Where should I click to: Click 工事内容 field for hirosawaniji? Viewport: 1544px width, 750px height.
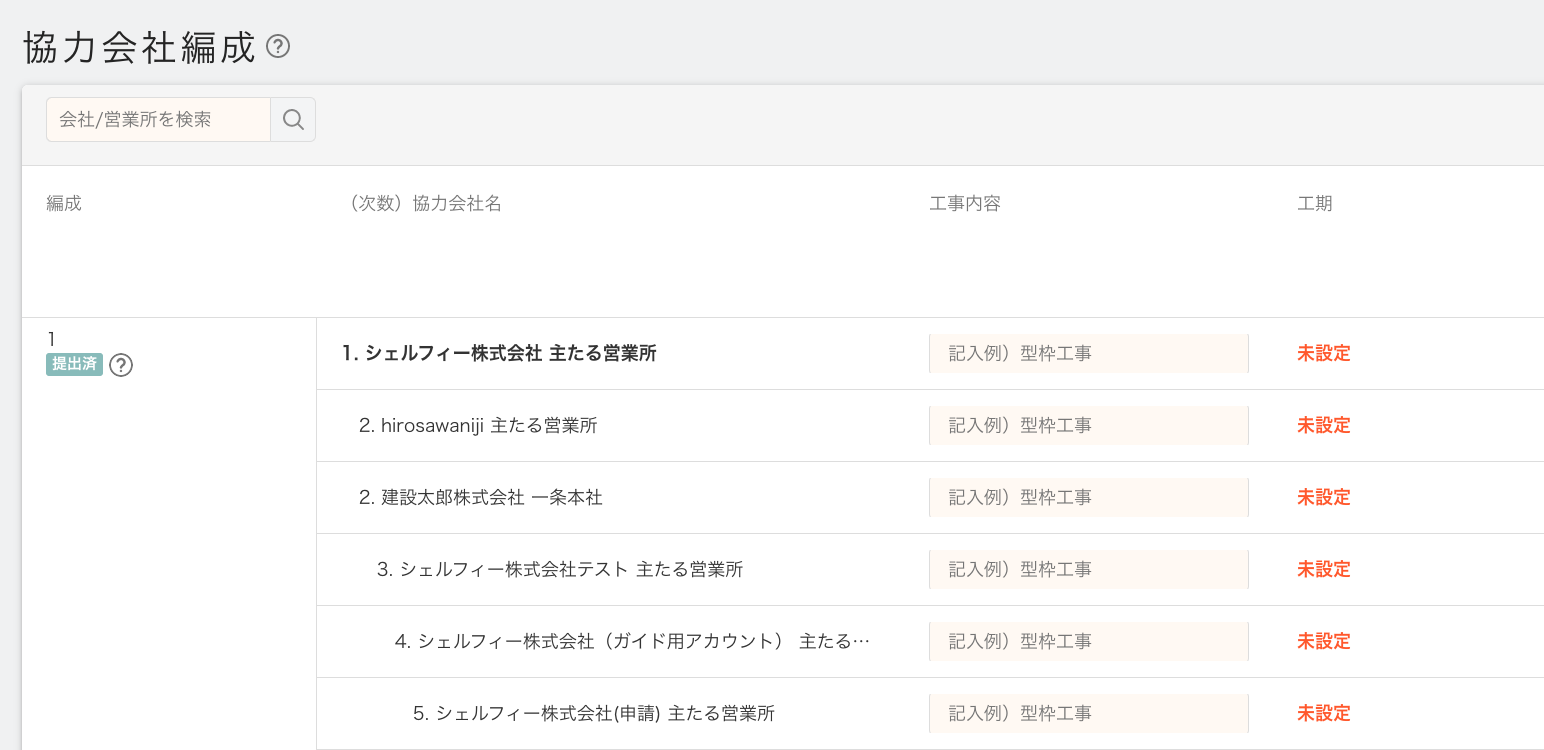tap(1088, 425)
